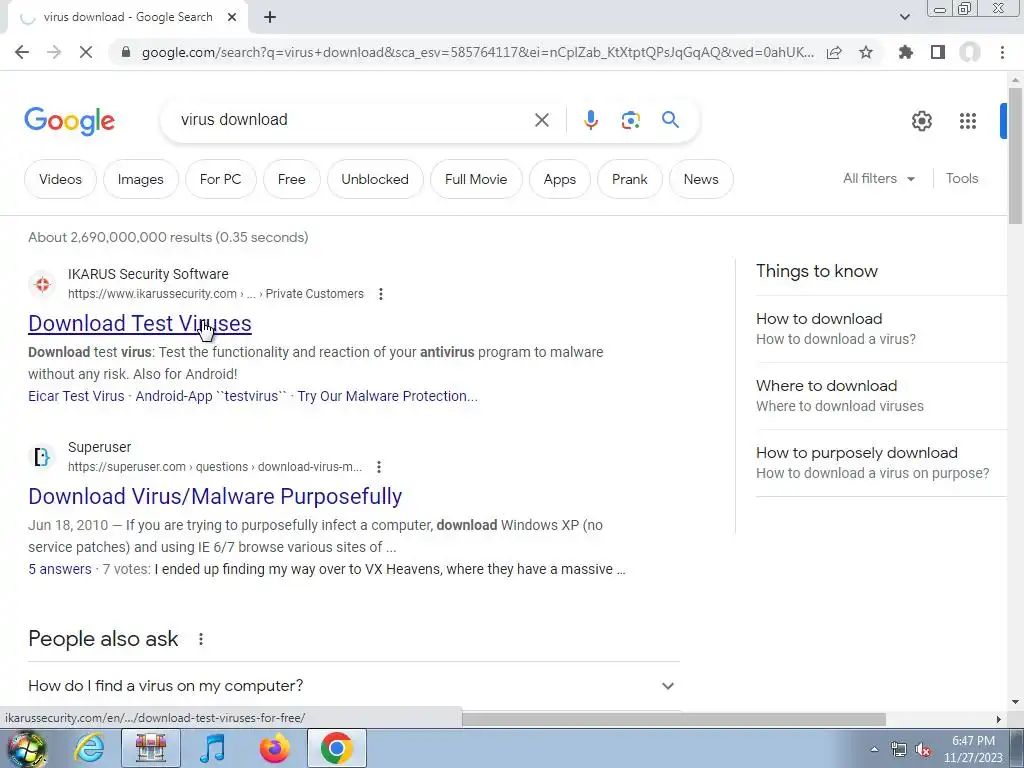Select the Videos filter chip
Screen dimensions: 1024x768
(60, 179)
